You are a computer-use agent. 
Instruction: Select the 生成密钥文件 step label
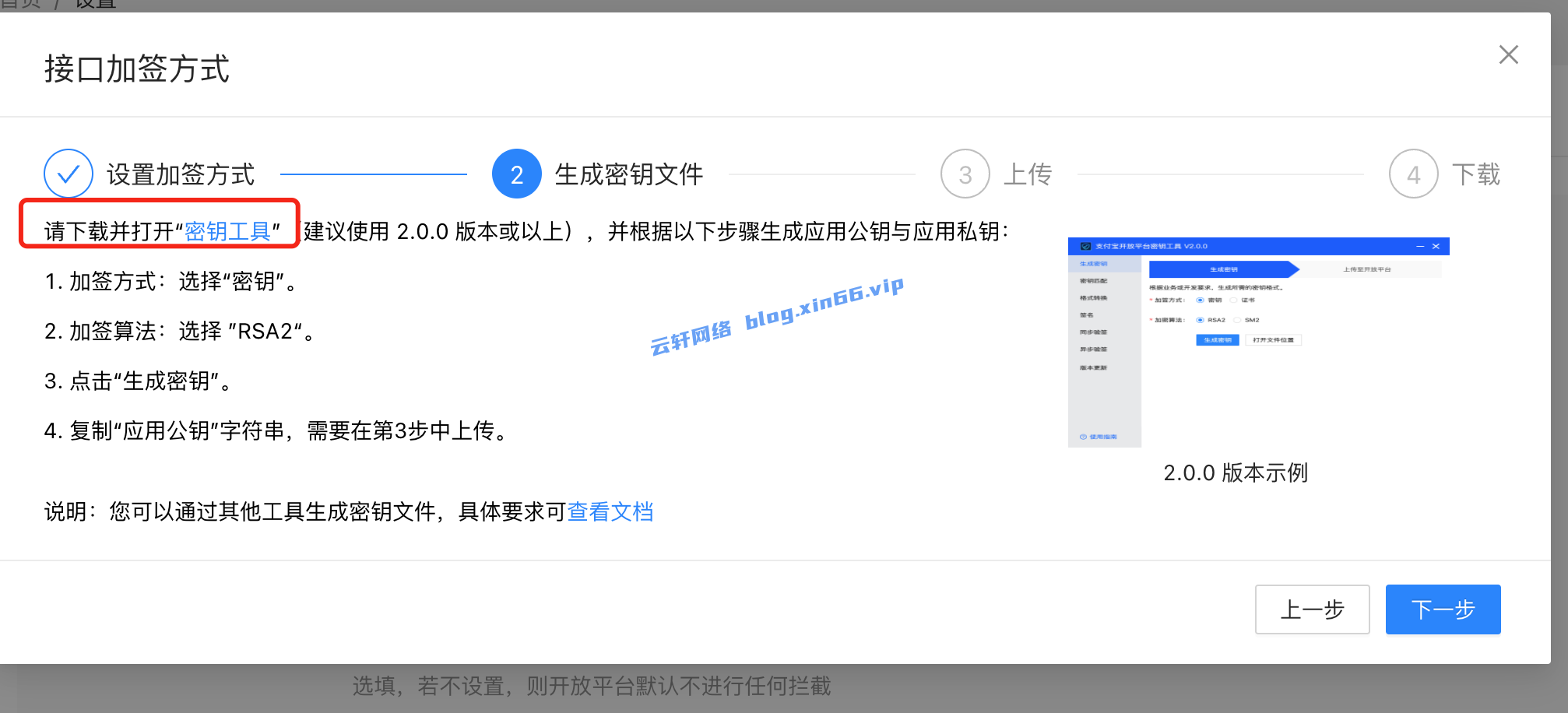tap(629, 174)
